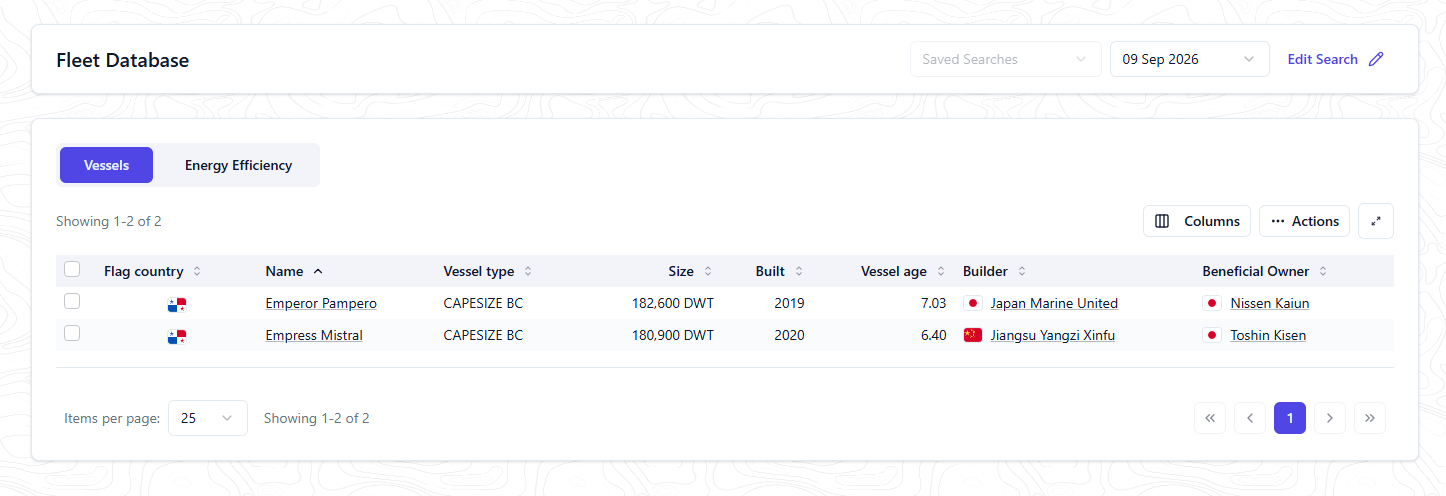Open the Nissen Kaiun owner link
Image resolution: width=1446 pixels, height=496 pixels.
click(x=1270, y=303)
